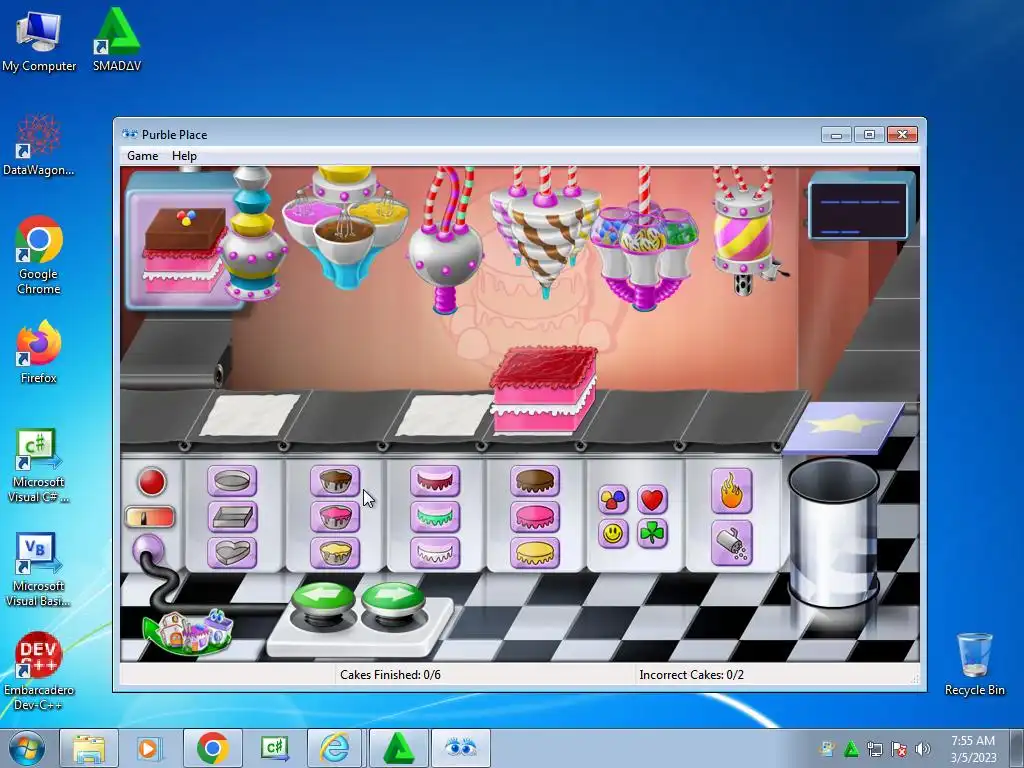Click the volume icon in tray
1024x768 pixels.
coord(923,749)
